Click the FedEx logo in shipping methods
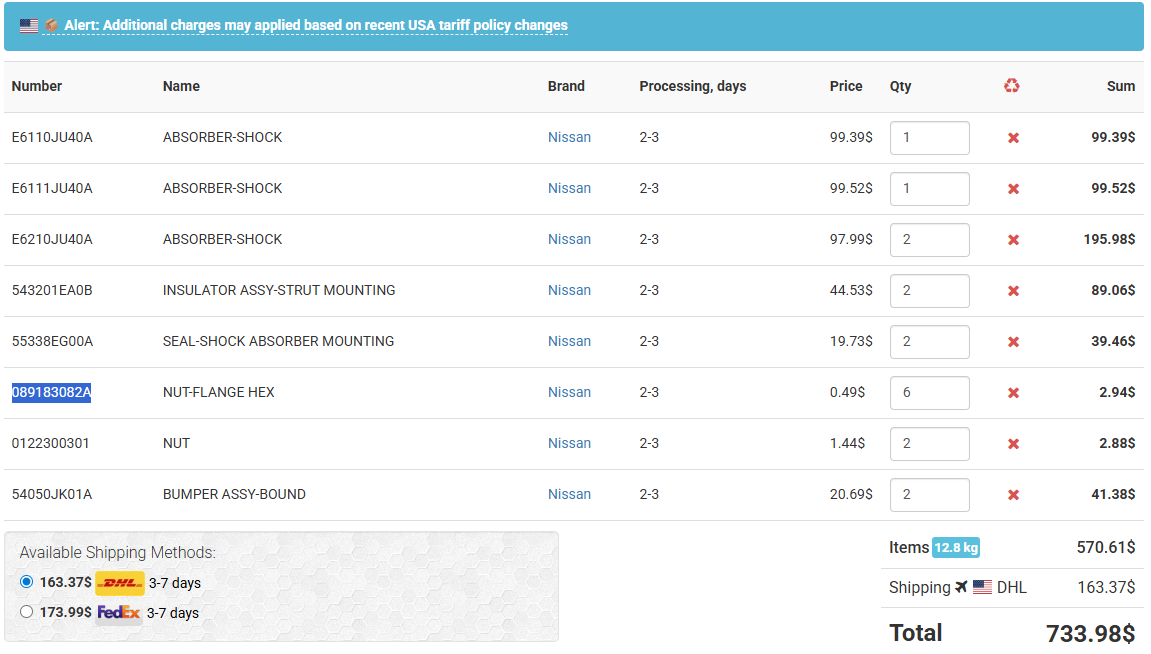1151x654 pixels. [x=119, y=613]
